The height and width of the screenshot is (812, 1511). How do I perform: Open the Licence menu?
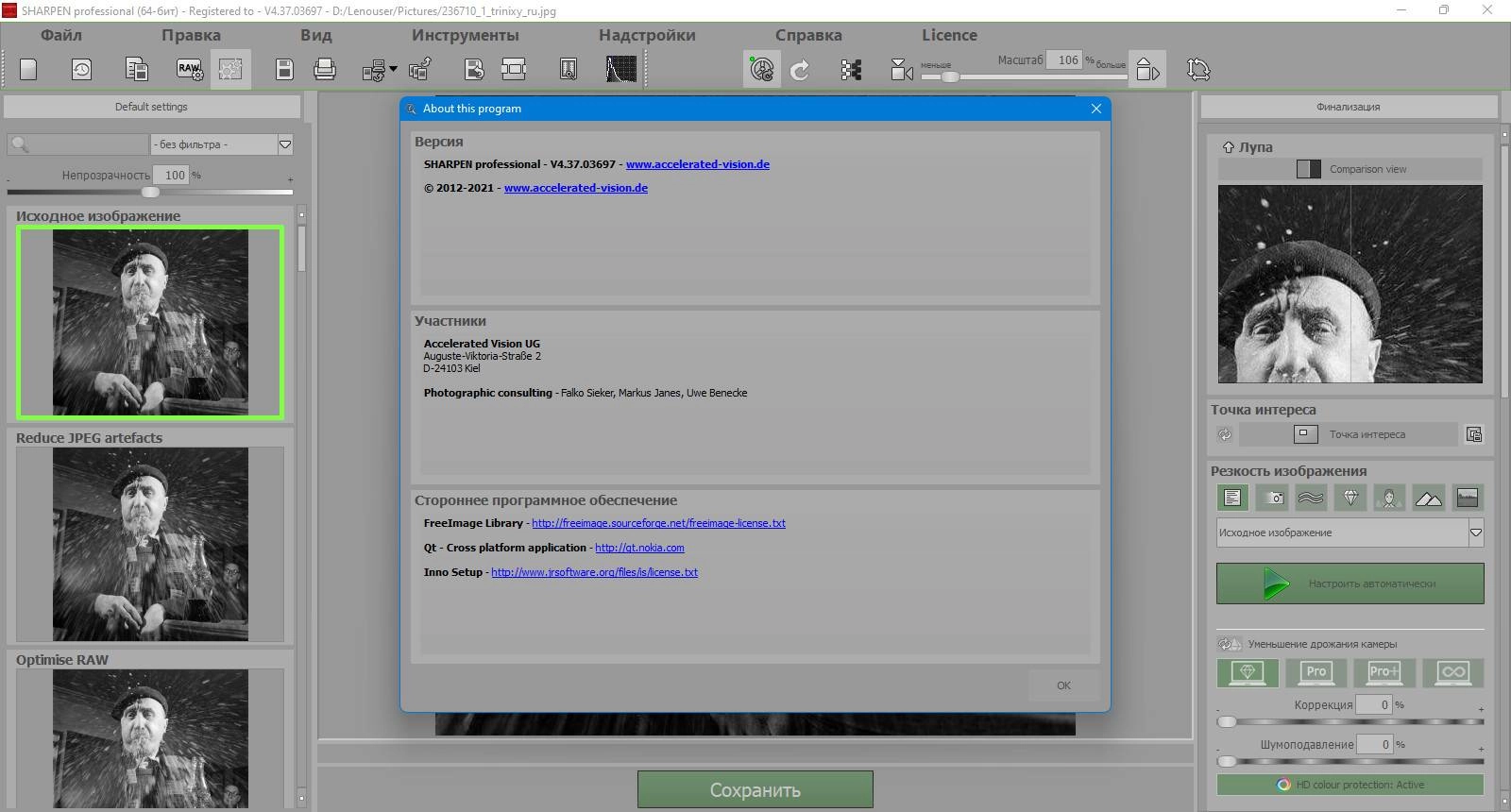tap(949, 35)
